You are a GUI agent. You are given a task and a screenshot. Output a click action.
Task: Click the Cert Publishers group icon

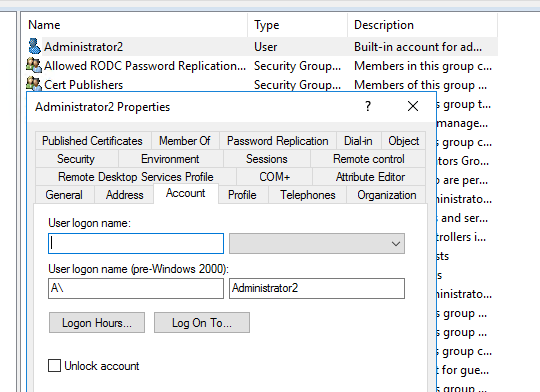click(34, 84)
